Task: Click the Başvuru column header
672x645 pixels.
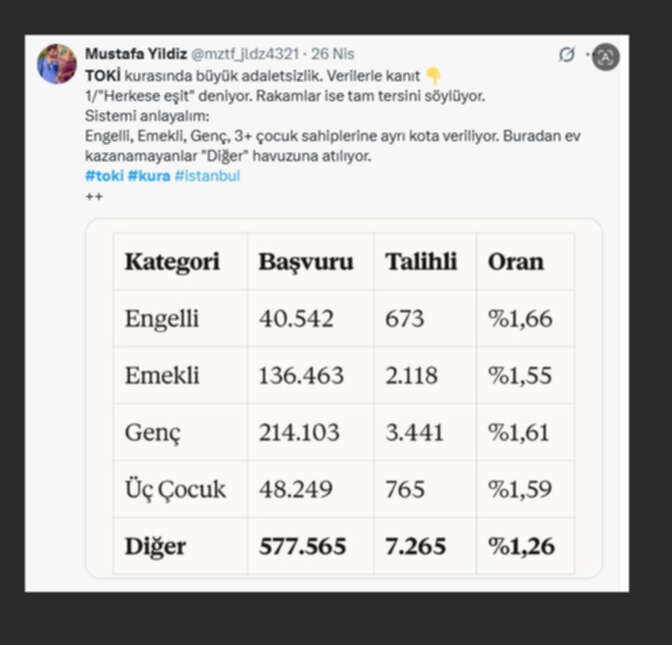Action: 305,262
